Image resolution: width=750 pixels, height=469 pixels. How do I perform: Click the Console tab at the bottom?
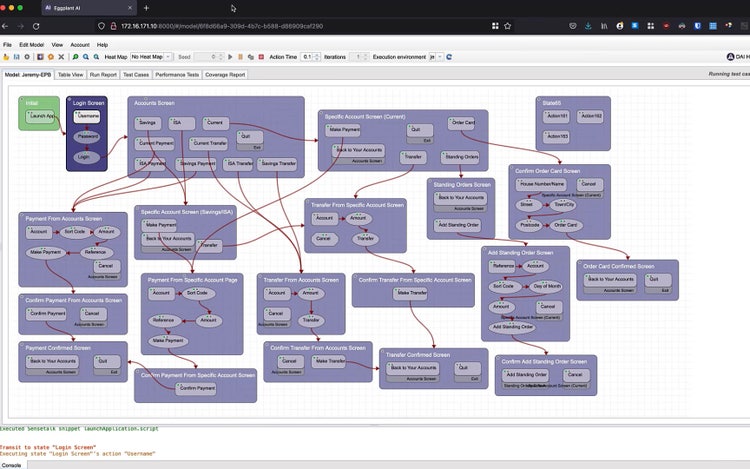11,465
